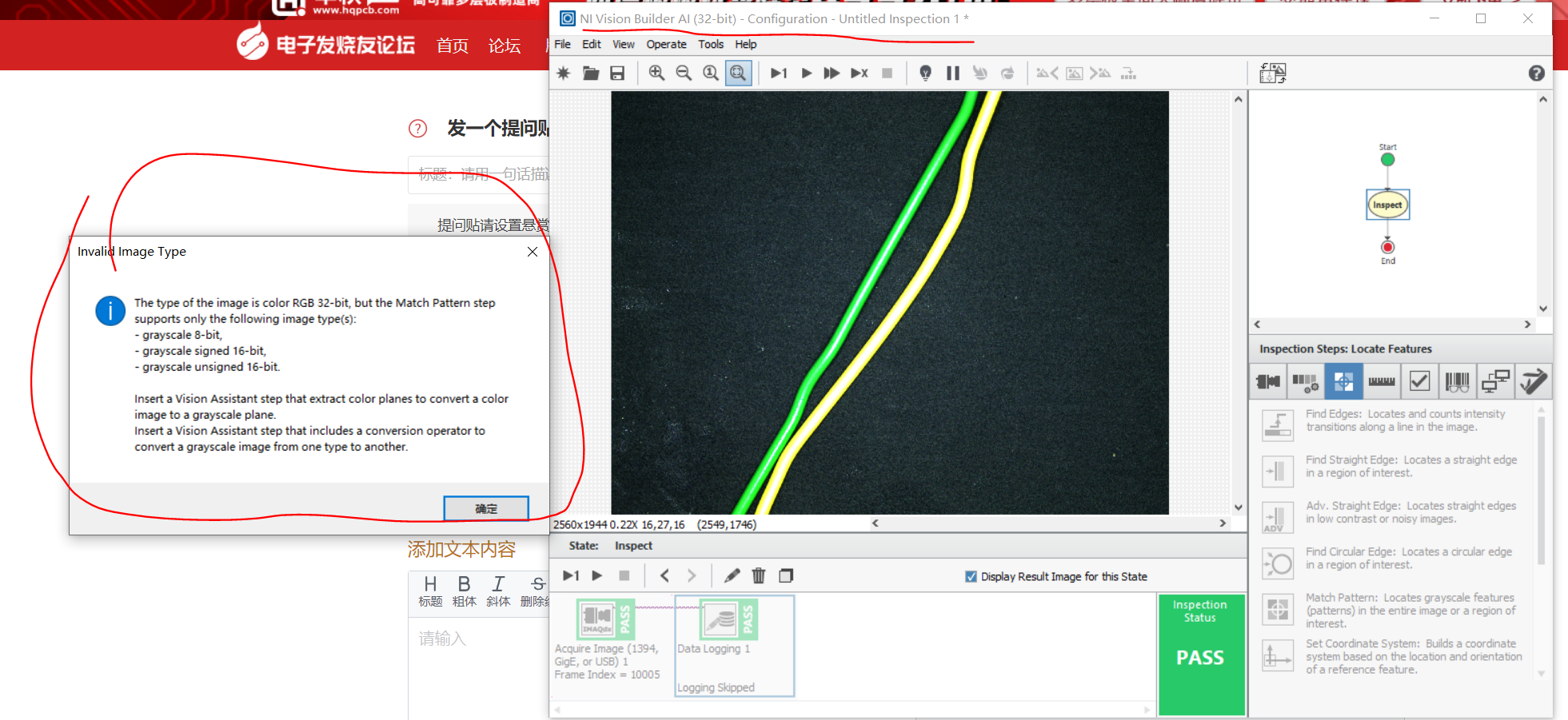Open the Tools menu

(x=711, y=45)
